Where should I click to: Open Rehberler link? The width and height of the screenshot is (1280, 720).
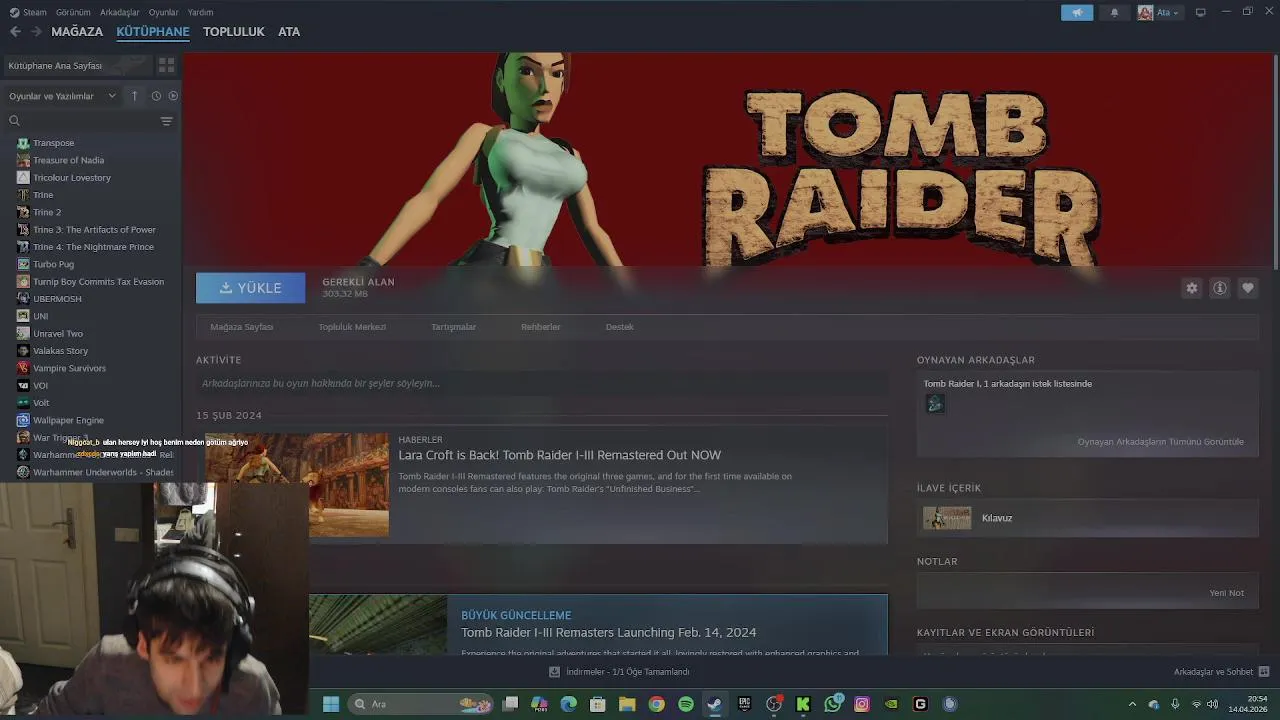(x=541, y=327)
